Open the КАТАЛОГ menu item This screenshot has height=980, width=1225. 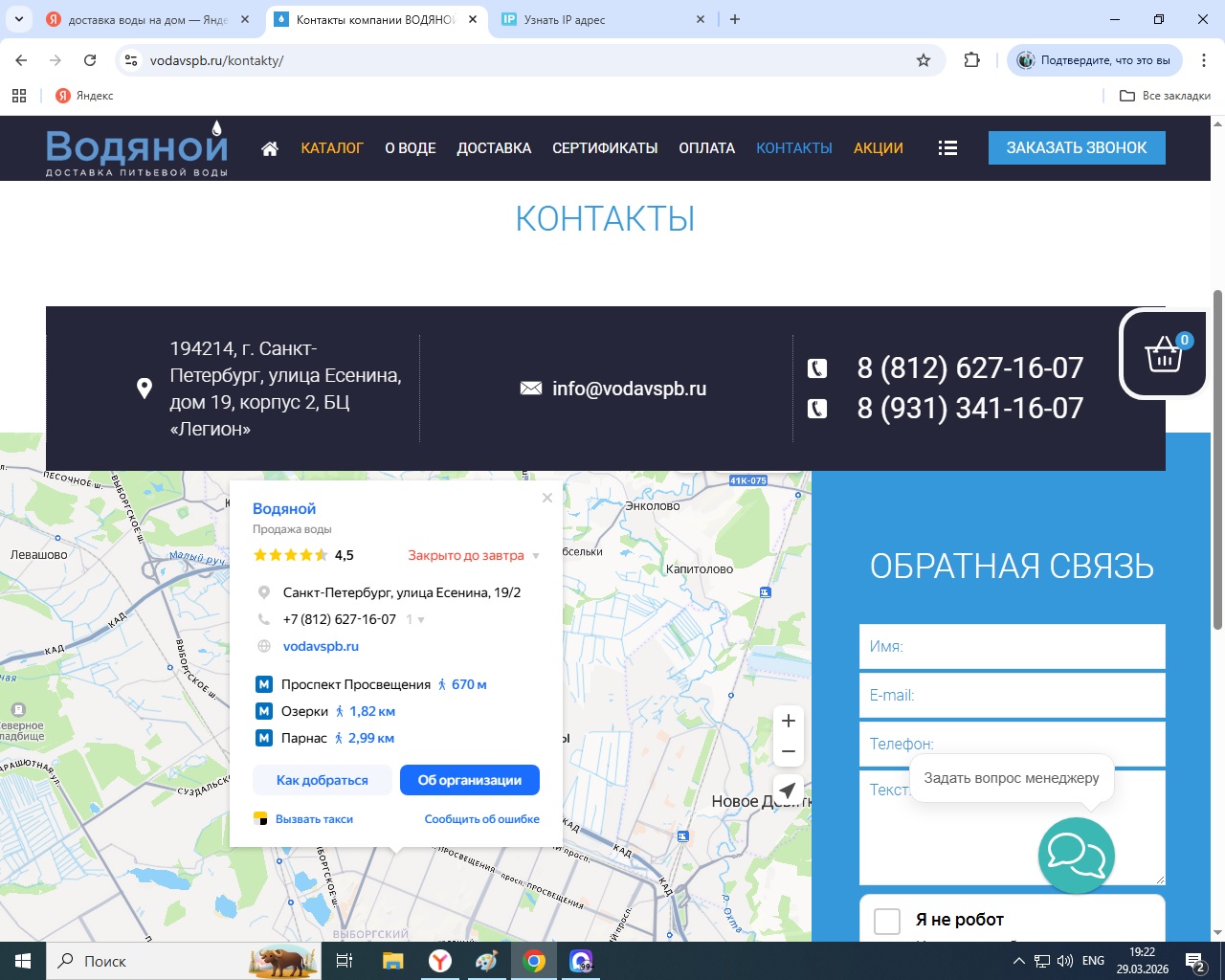tap(332, 148)
